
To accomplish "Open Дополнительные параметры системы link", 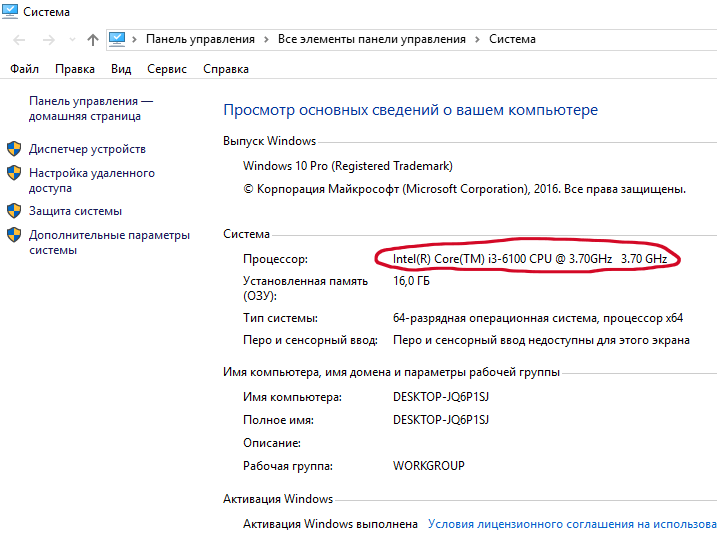I will coord(109,242).
